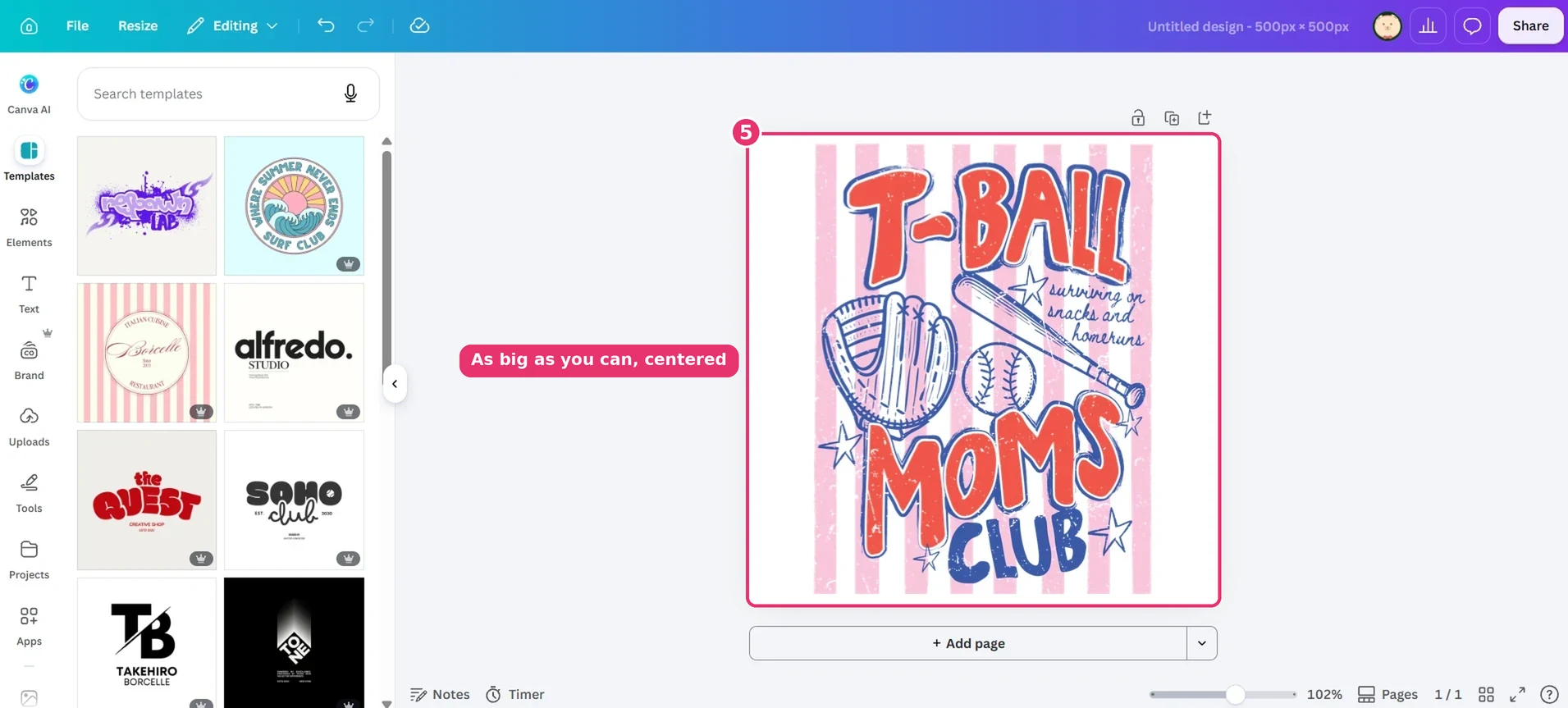Viewport: 1568px width, 708px height.
Task: Open the Tools sidebar panel
Action: pos(29,492)
